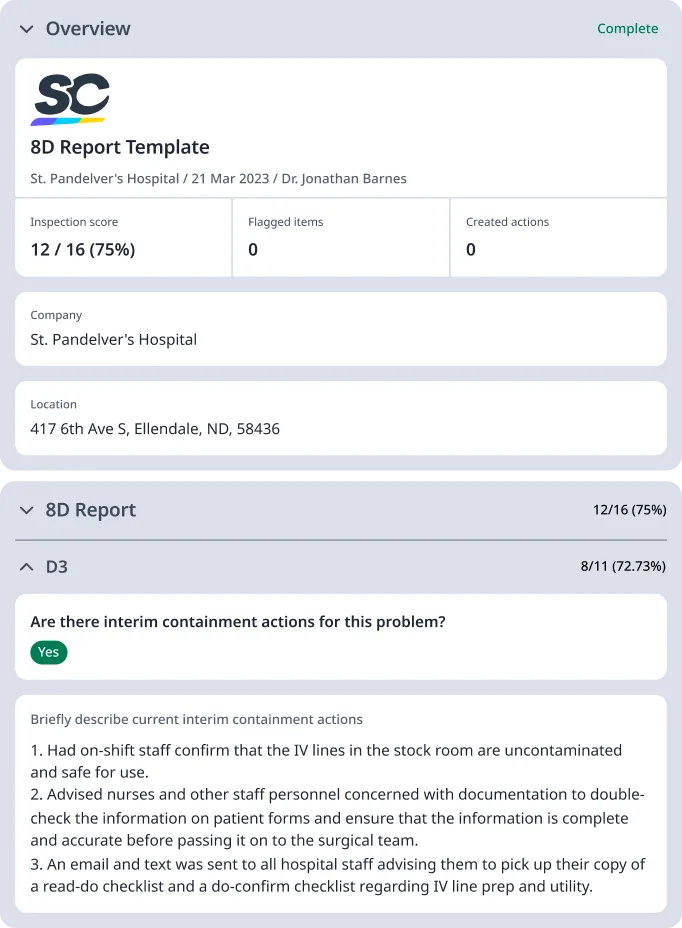Collapse the expanded D3 section
Image resolution: width=682 pixels, height=928 pixels.
click(26, 567)
